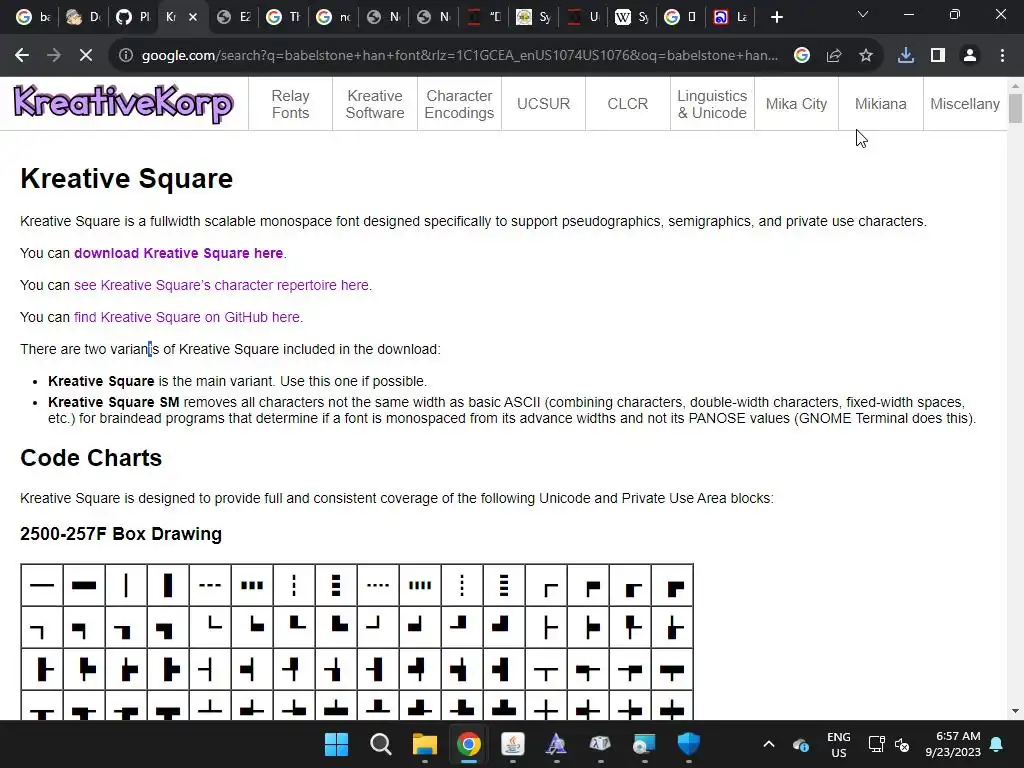1024x768 pixels.
Task: Open Chrome downloads icon
Action: pyautogui.click(x=906, y=56)
